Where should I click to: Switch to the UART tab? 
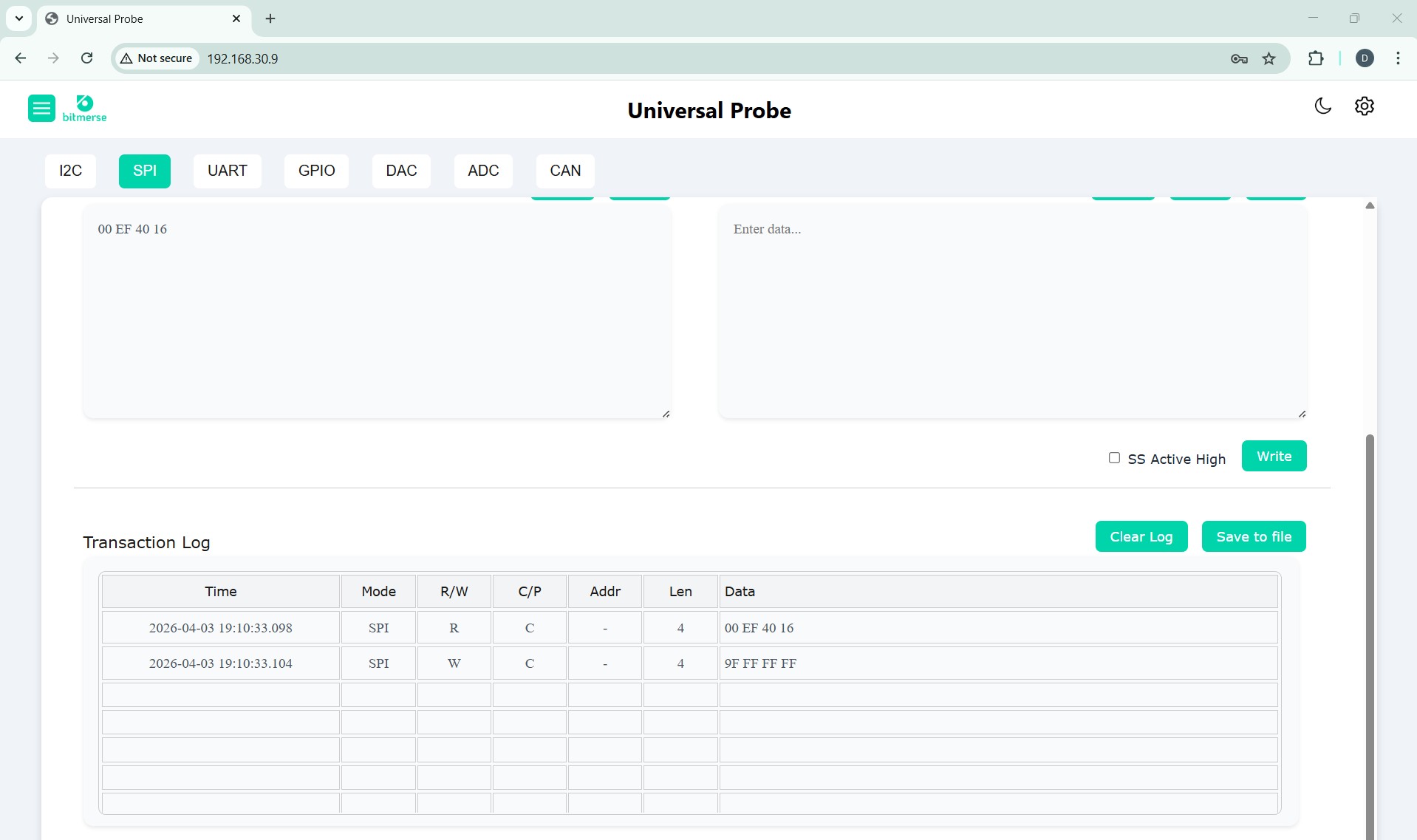[x=227, y=171]
